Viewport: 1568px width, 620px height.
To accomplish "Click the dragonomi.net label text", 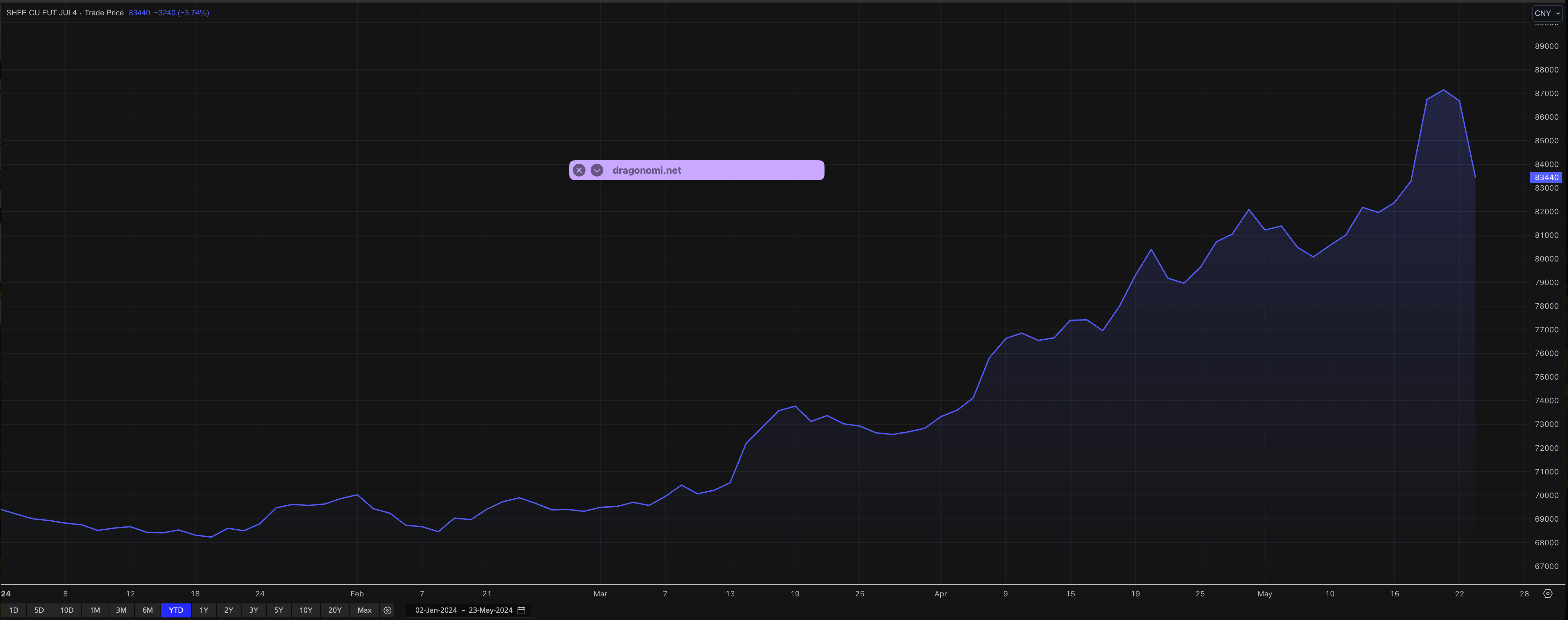I will [x=646, y=170].
